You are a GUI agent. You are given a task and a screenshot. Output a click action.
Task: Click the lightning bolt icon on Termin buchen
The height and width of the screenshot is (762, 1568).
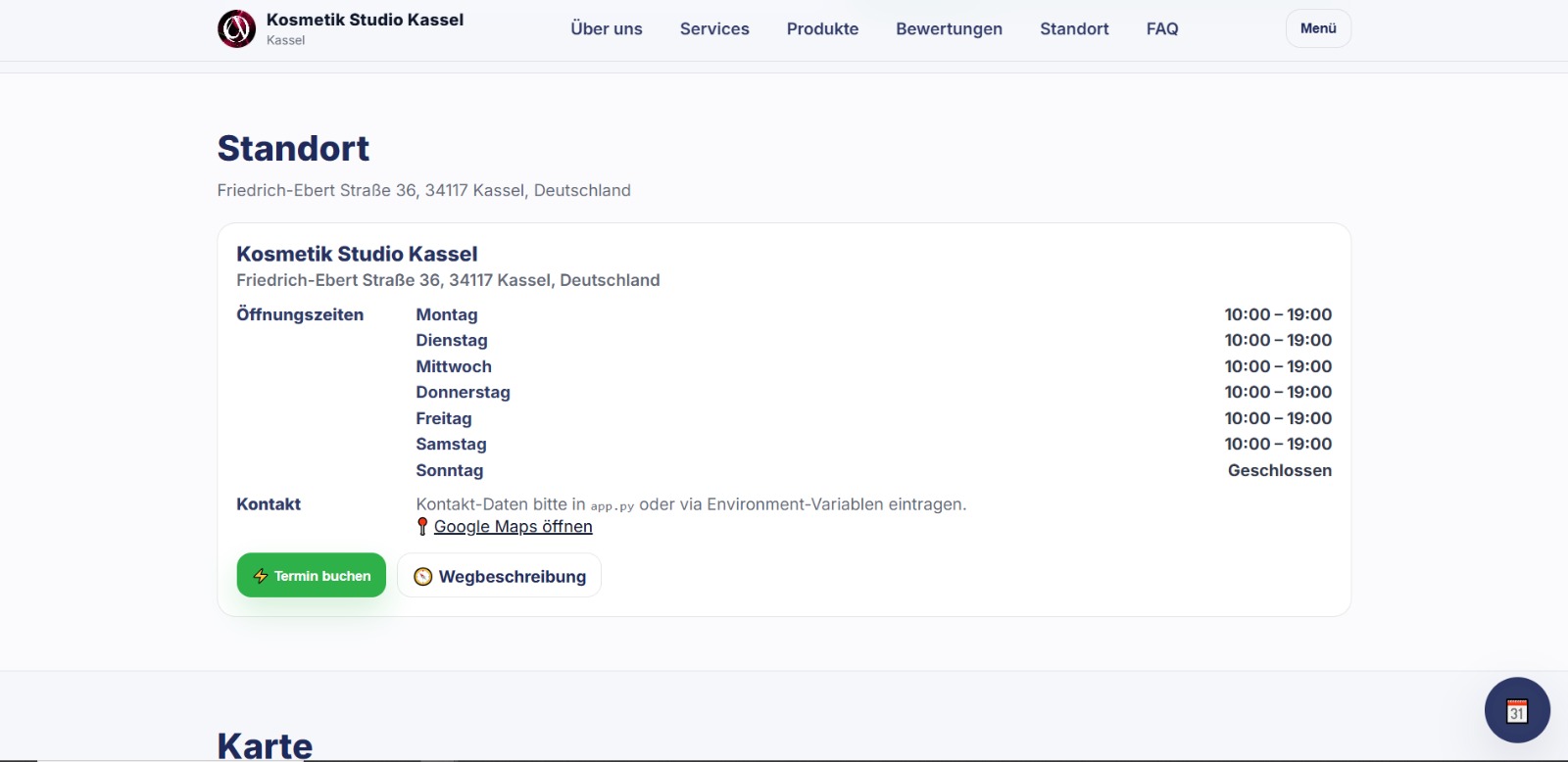coord(261,576)
